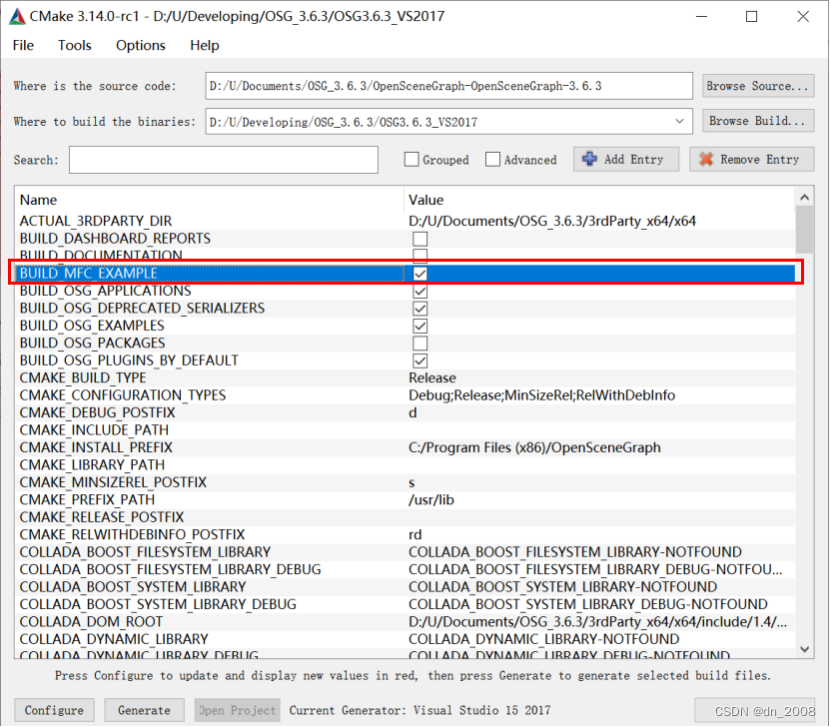The image size is (831, 727).
Task: Select CMAKE_INSTALL_PREFIX entry
Action: (x=96, y=448)
